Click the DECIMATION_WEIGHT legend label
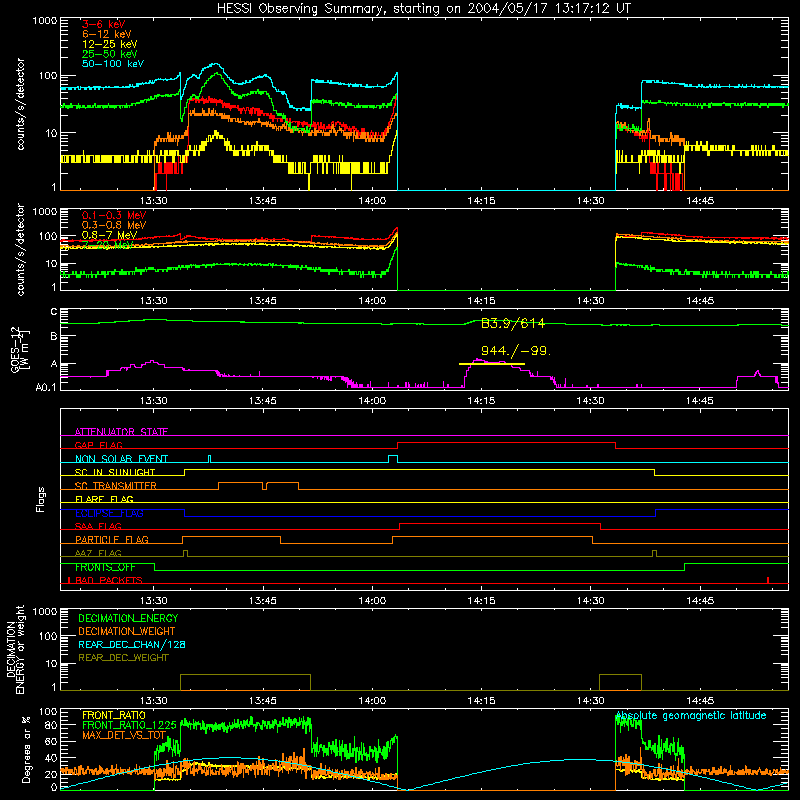 (x=127, y=631)
